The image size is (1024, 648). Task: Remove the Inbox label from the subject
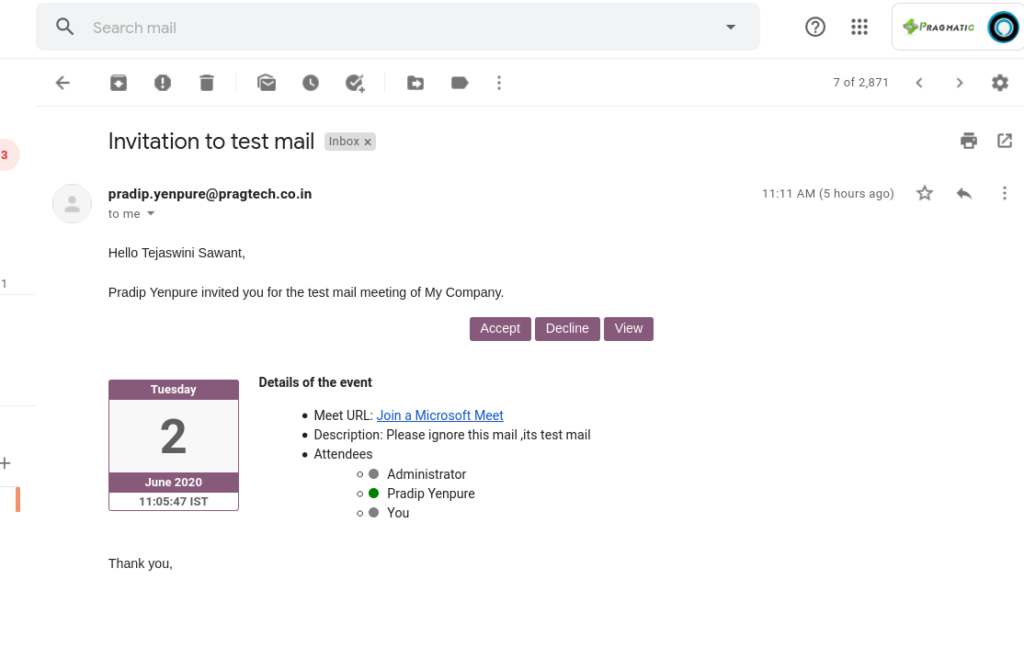(365, 141)
